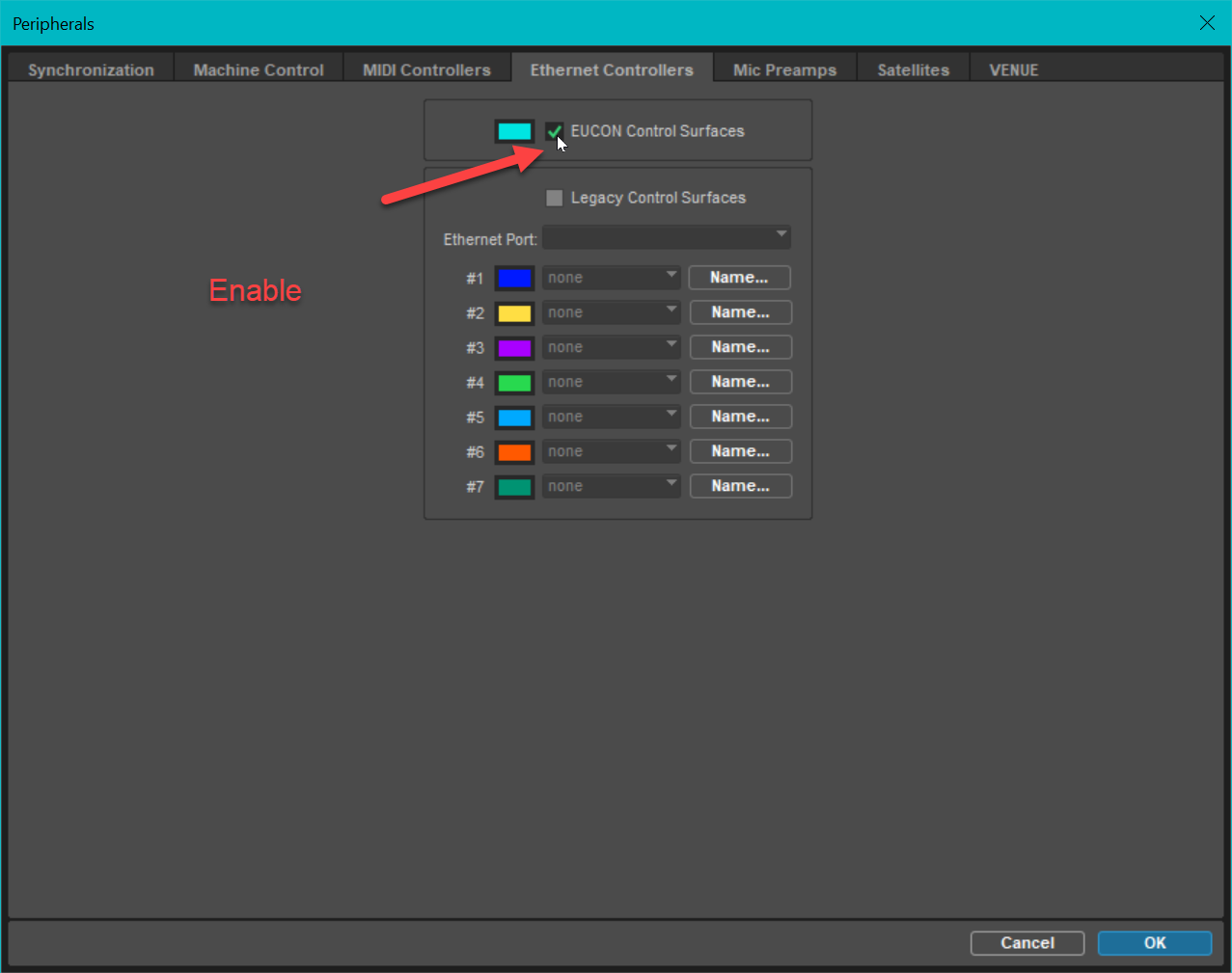
Task: Click the green swatch for controller #4
Action: pos(514,383)
